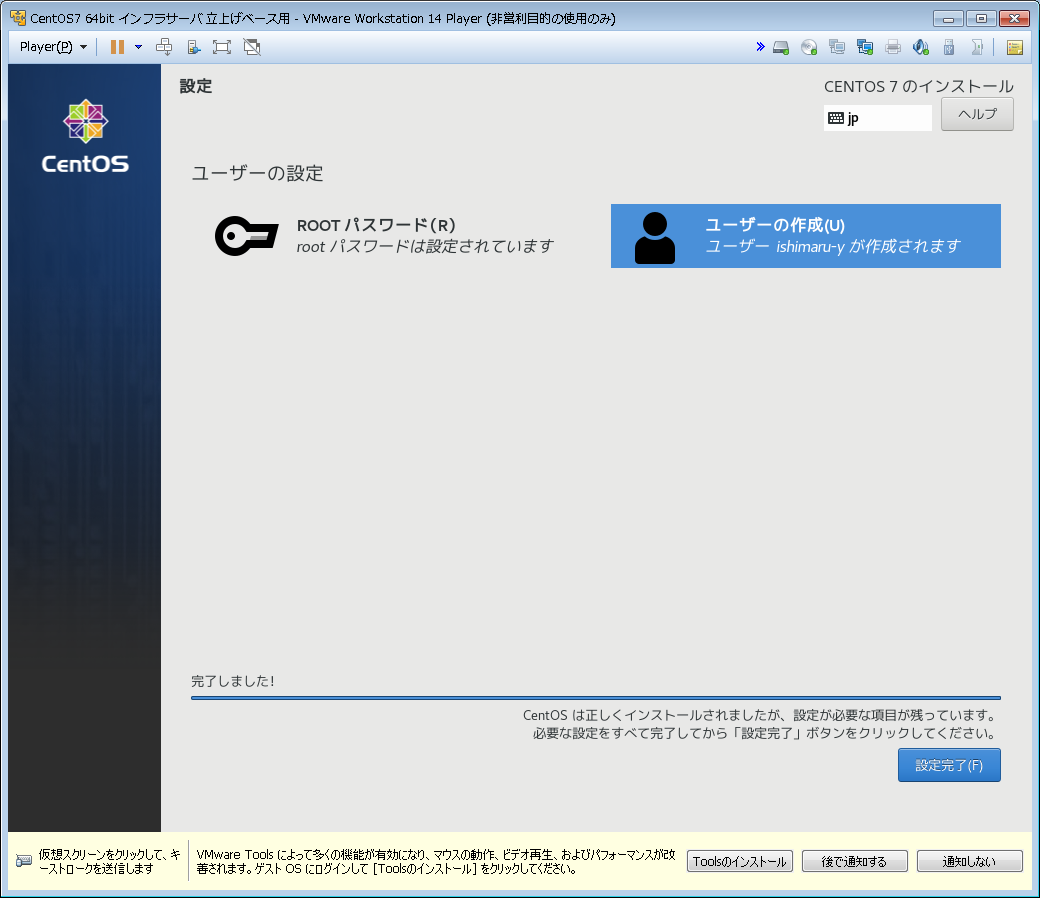
Task: Expand the hidden devices chevron
Action: [x=760, y=46]
